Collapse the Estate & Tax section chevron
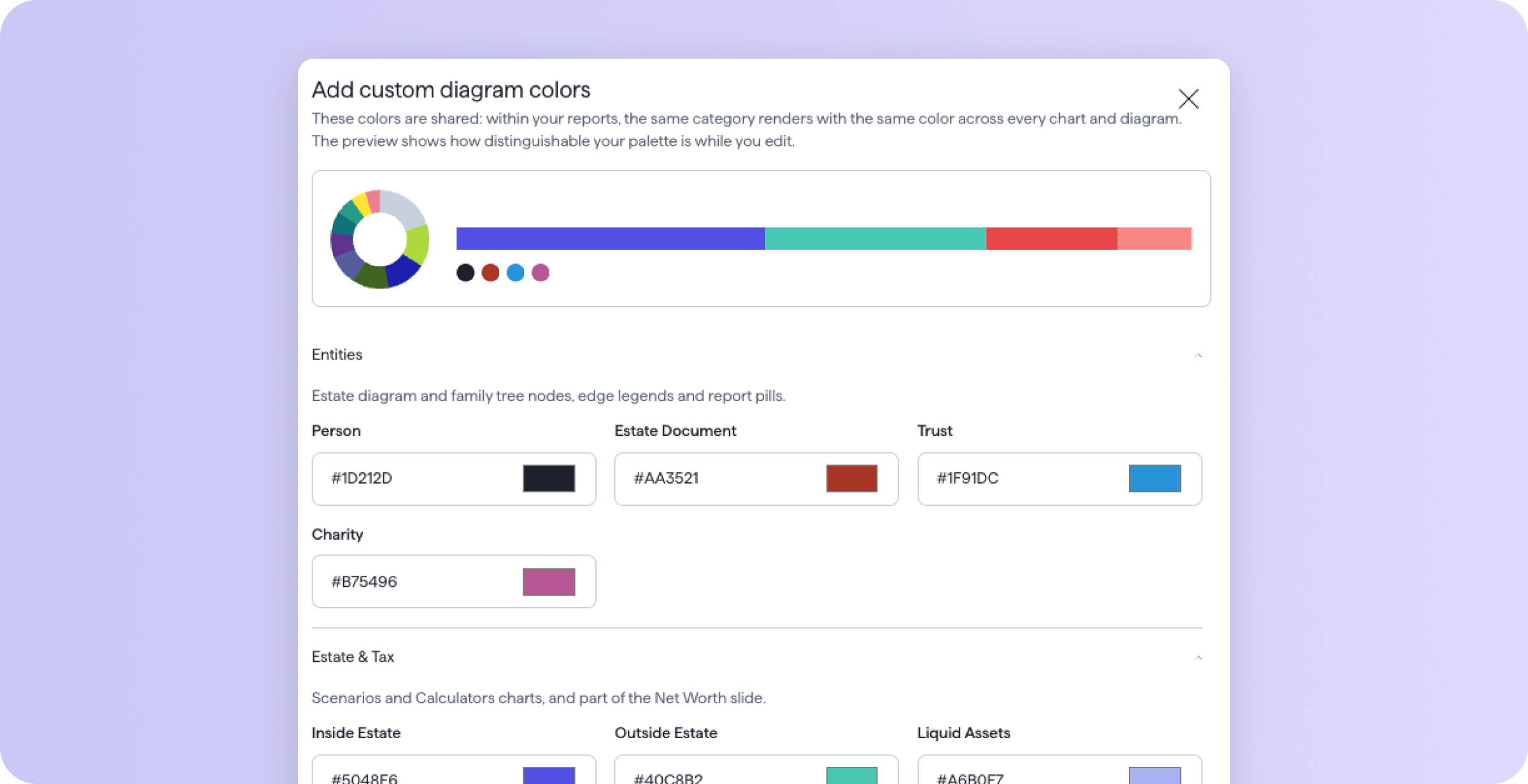The height and width of the screenshot is (784, 1528). [1198, 657]
